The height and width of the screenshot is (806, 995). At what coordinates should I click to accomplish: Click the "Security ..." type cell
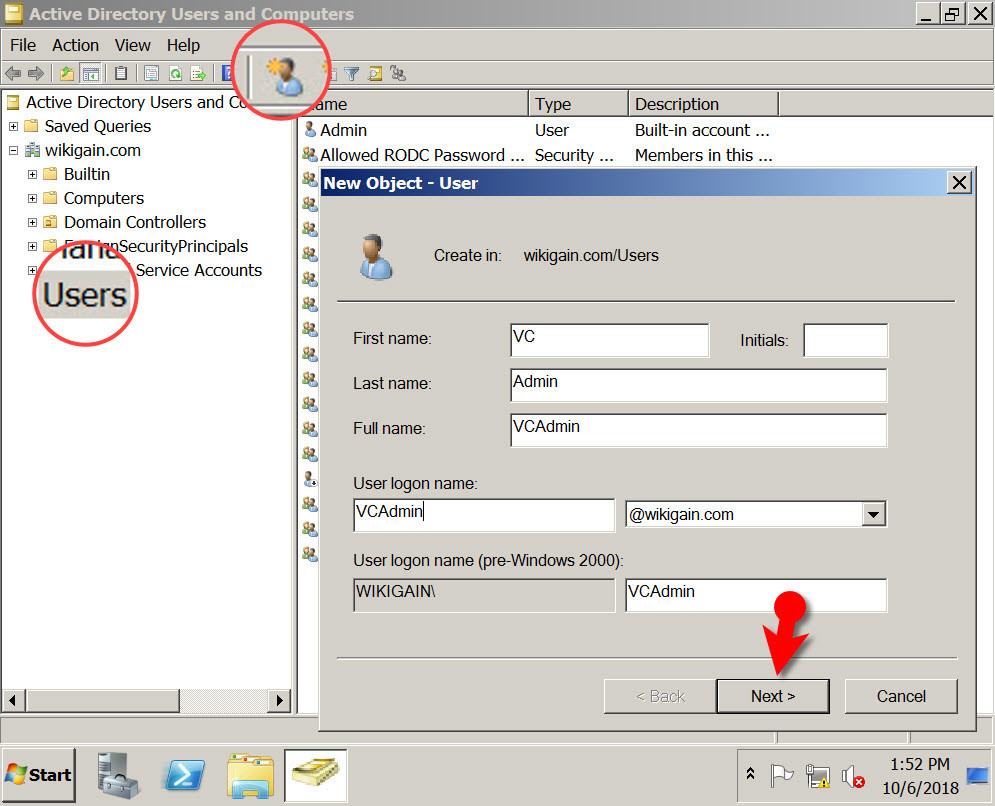(x=574, y=155)
